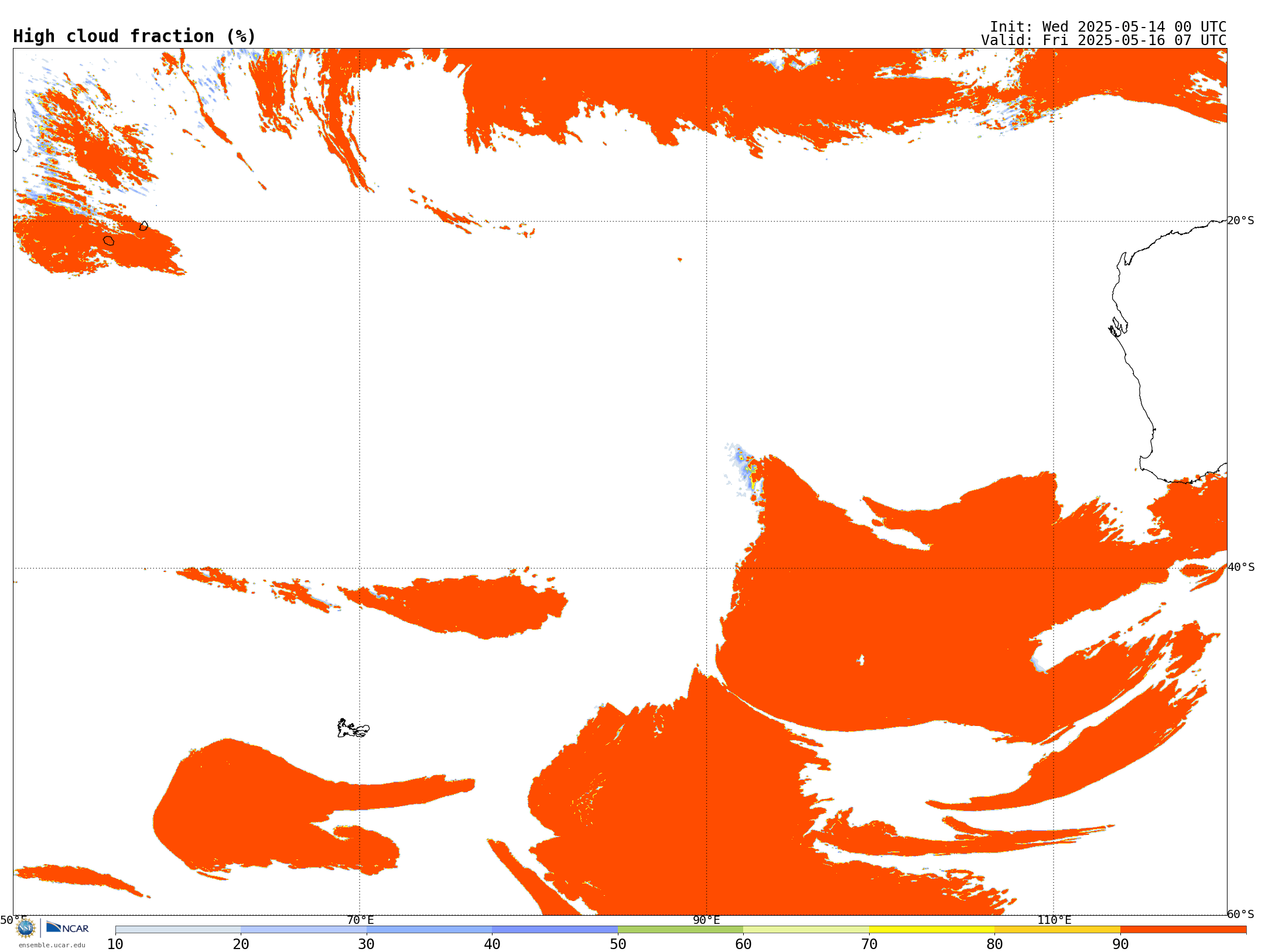
Task: Click the 60-70 pale yellow-green colorbar segment
Action: pyautogui.click(x=806, y=930)
